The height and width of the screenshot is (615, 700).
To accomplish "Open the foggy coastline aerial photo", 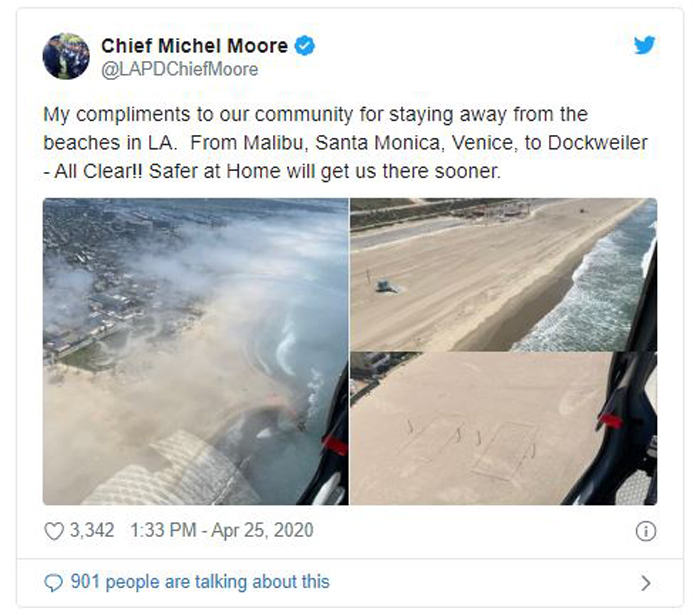I will click(x=196, y=352).
